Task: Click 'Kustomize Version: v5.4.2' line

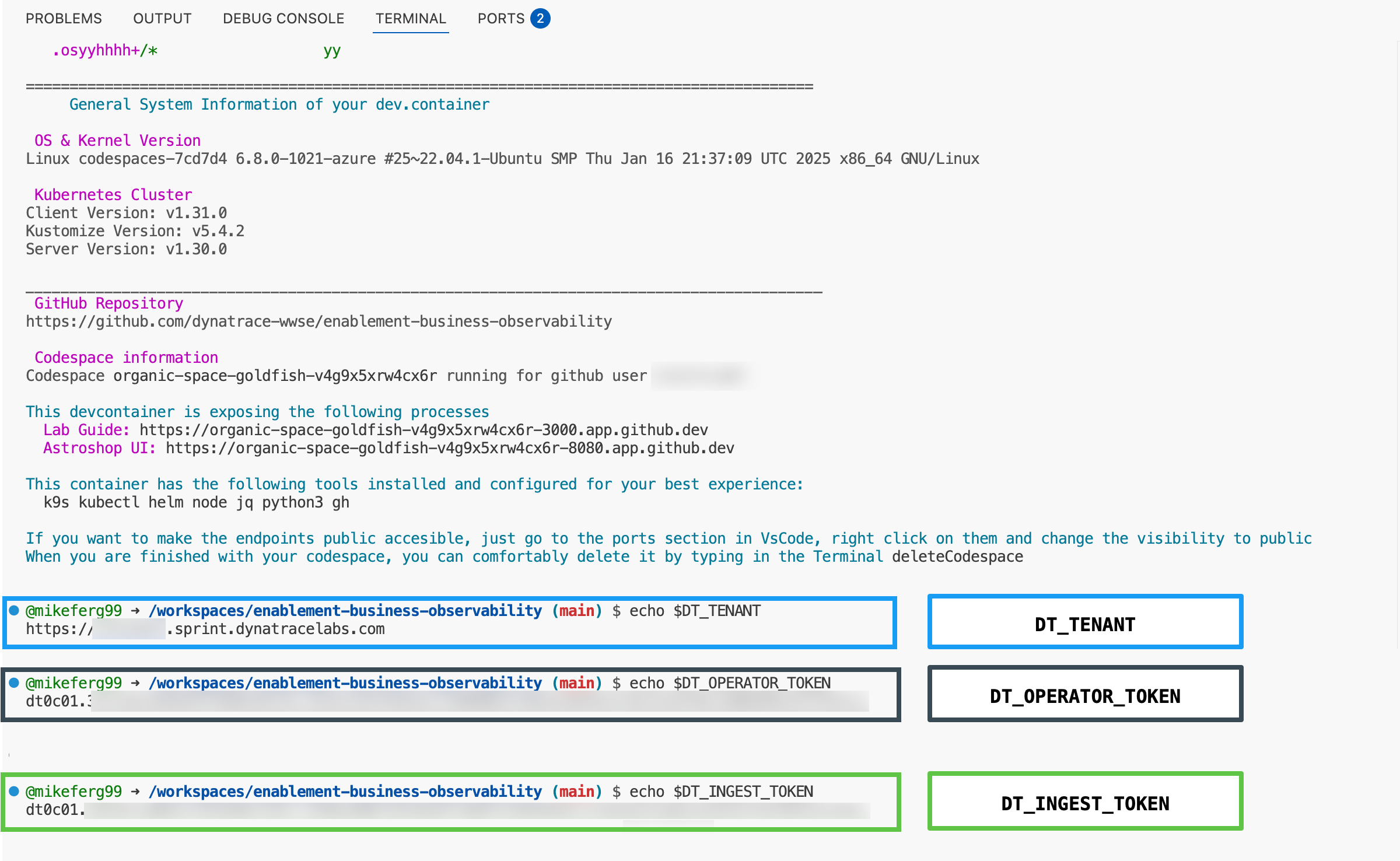Action: coord(135,231)
